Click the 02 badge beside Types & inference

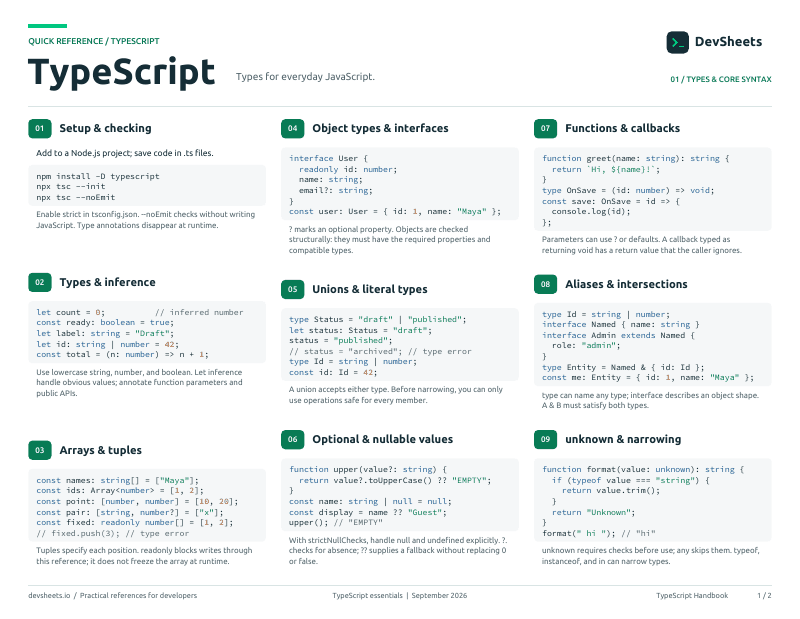tap(40, 282)
